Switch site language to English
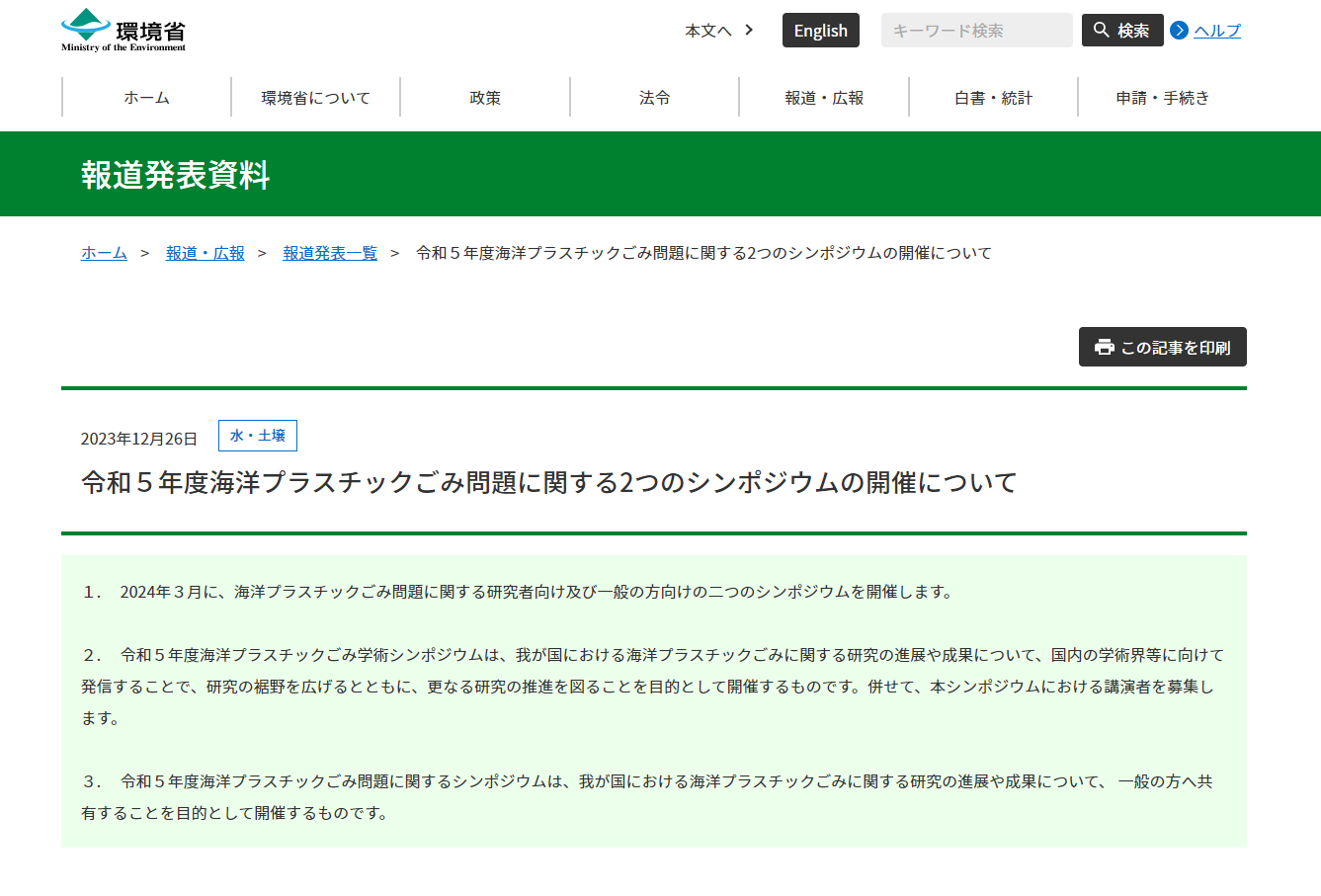1321x896 pixels. click(820, 31)
